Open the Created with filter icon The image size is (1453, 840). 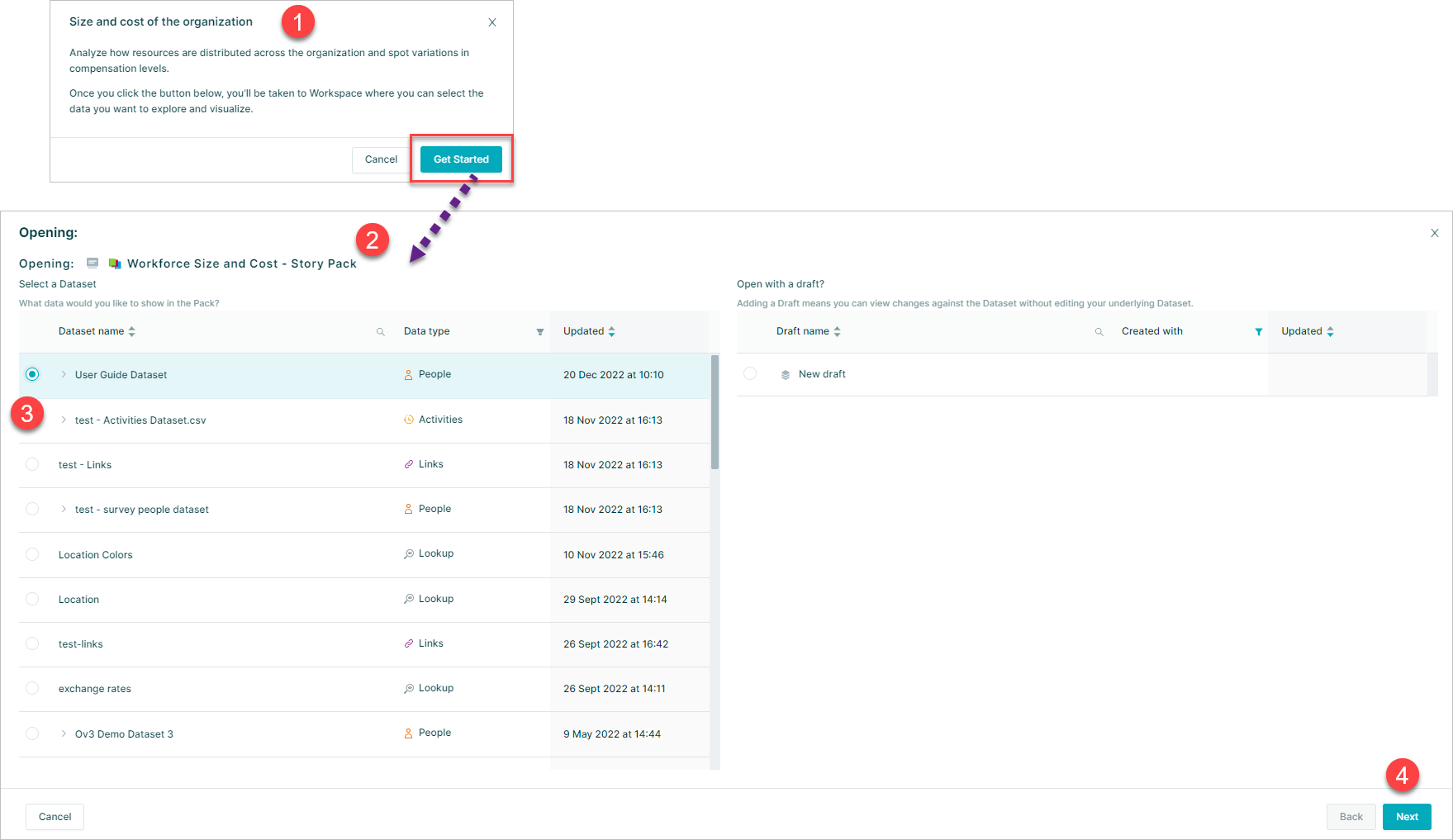[1258, 332]
